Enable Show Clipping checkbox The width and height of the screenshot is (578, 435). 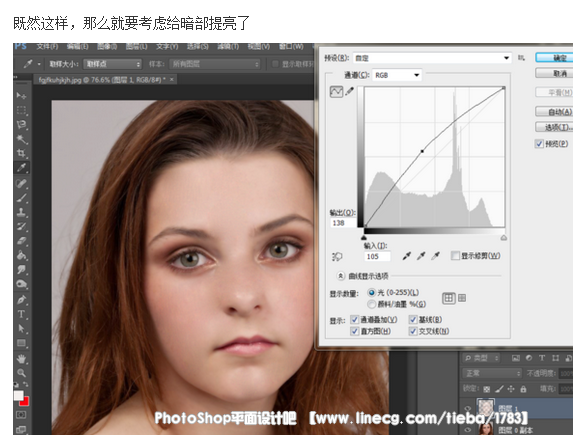(455, 255)
